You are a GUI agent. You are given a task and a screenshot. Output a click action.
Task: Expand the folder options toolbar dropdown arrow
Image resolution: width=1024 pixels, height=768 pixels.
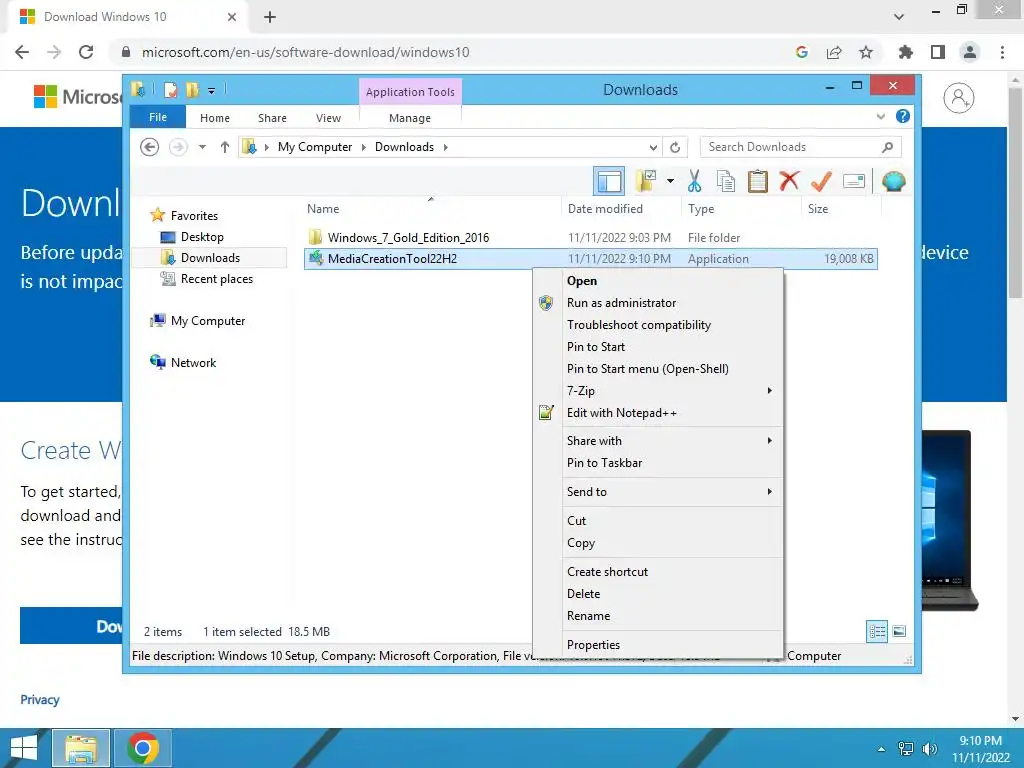point(670,181)
